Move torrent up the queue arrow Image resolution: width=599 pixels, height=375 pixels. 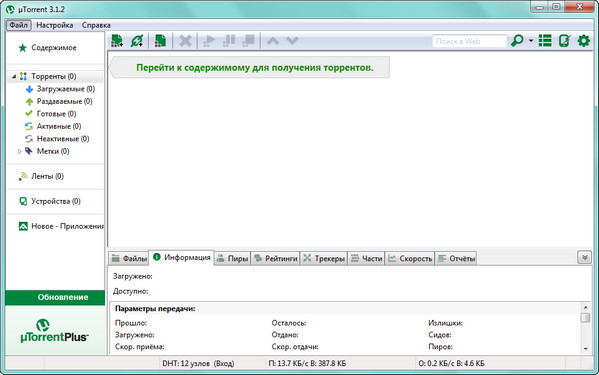click(273, 40)
